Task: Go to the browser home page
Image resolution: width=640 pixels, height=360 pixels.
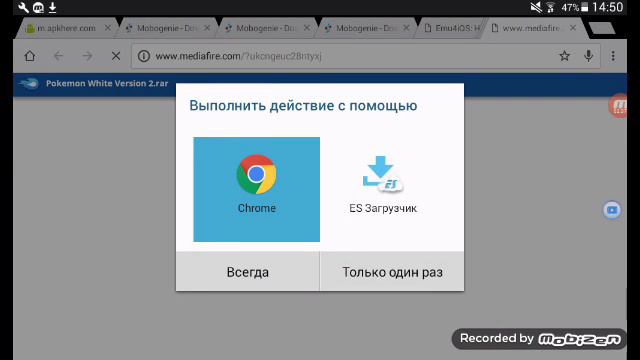Action: tap(30, 56)
